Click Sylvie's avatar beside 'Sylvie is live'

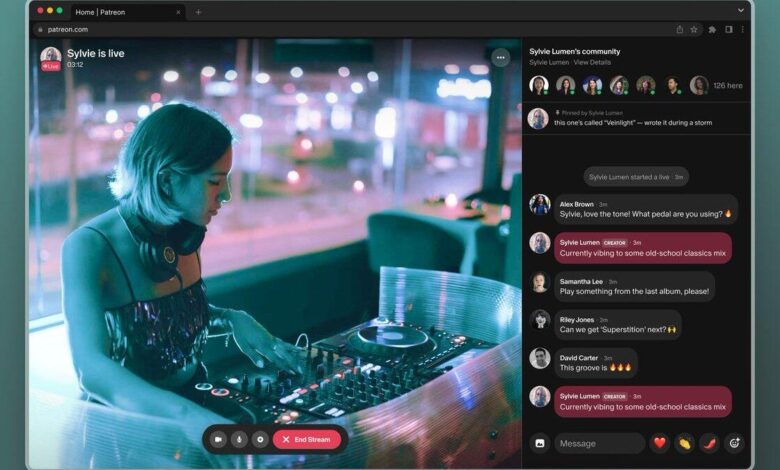point(50,55)
